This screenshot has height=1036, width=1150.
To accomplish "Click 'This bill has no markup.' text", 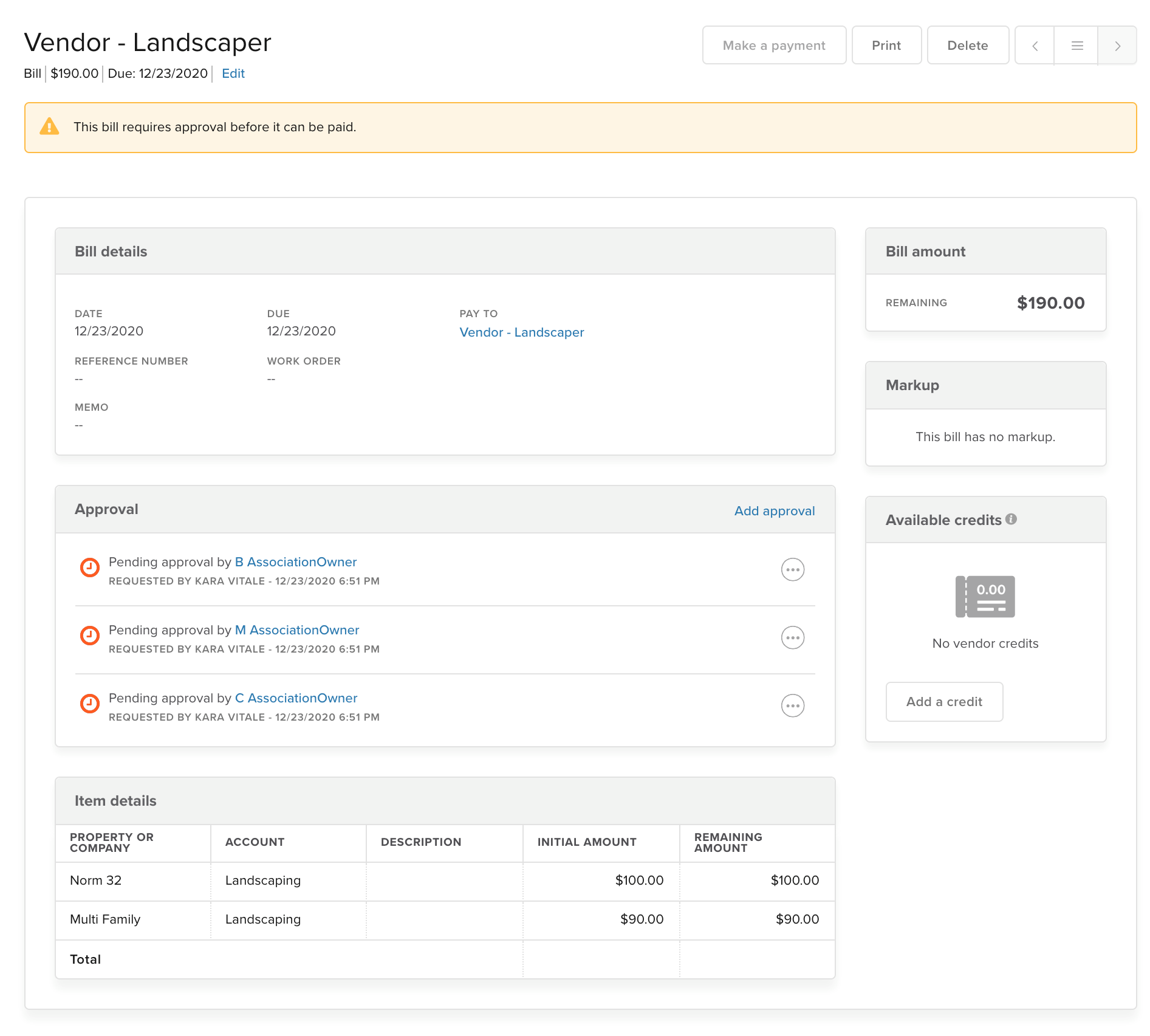I will tap(985, 437).
